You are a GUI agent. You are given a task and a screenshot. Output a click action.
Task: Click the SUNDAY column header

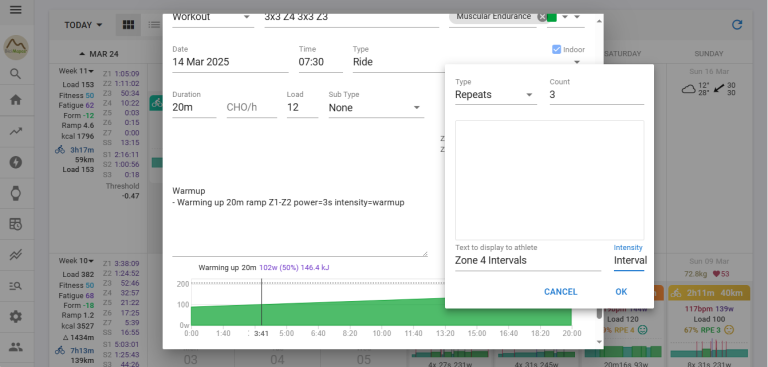click(x=709, y=53)
